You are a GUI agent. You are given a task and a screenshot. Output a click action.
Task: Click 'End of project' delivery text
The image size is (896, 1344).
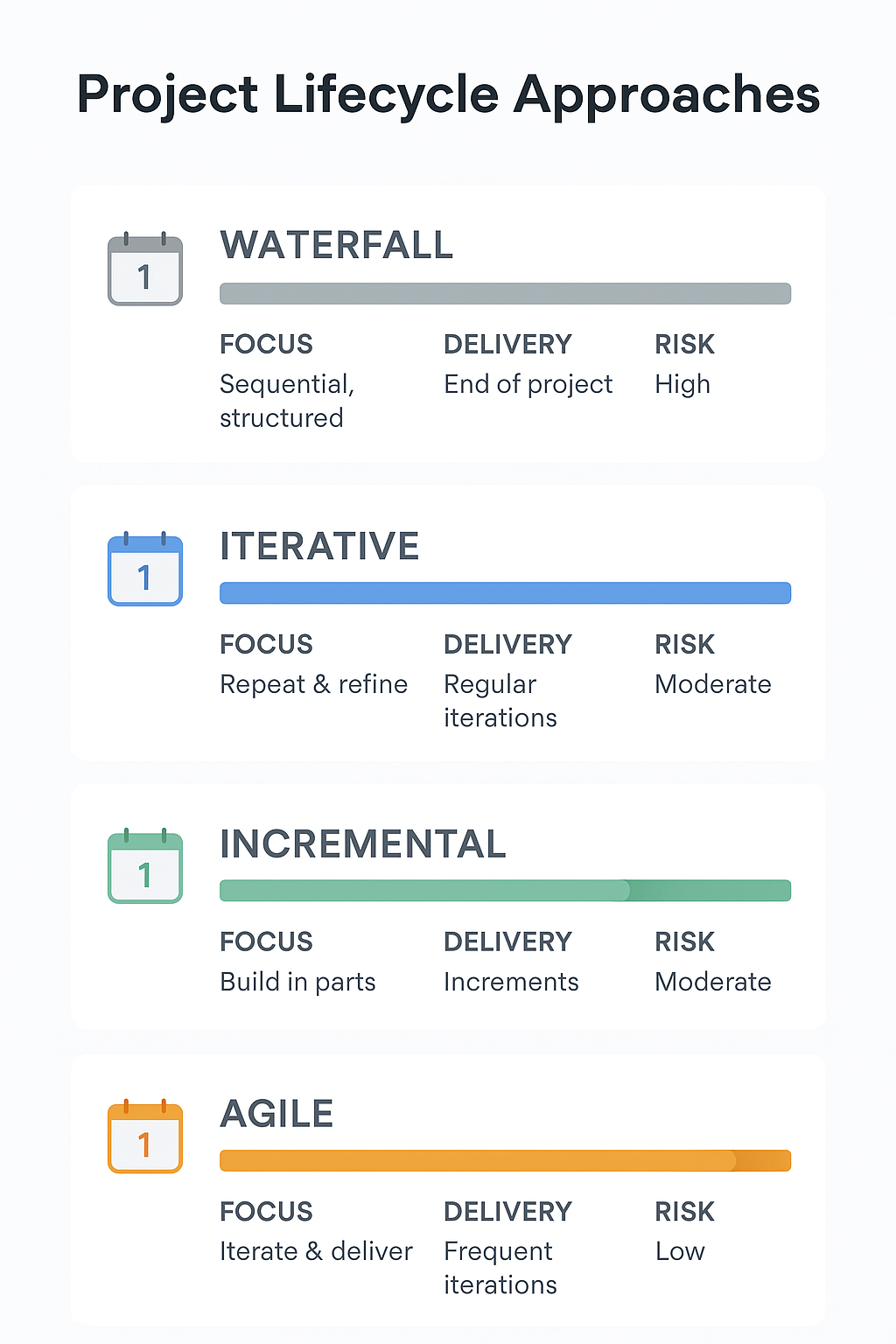tap(528, 384)
